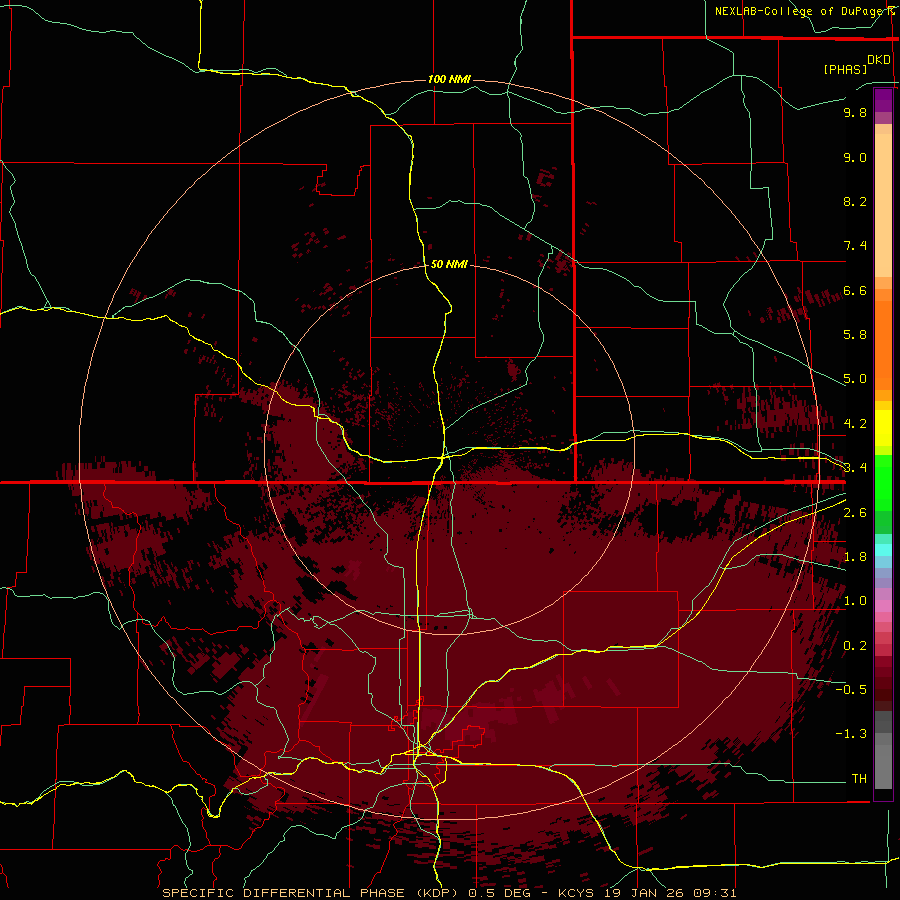Viewport: 900px width, 900px height.
Task: Pick the gray segment at the bottom of the color bar
Action: click(883, 766)
